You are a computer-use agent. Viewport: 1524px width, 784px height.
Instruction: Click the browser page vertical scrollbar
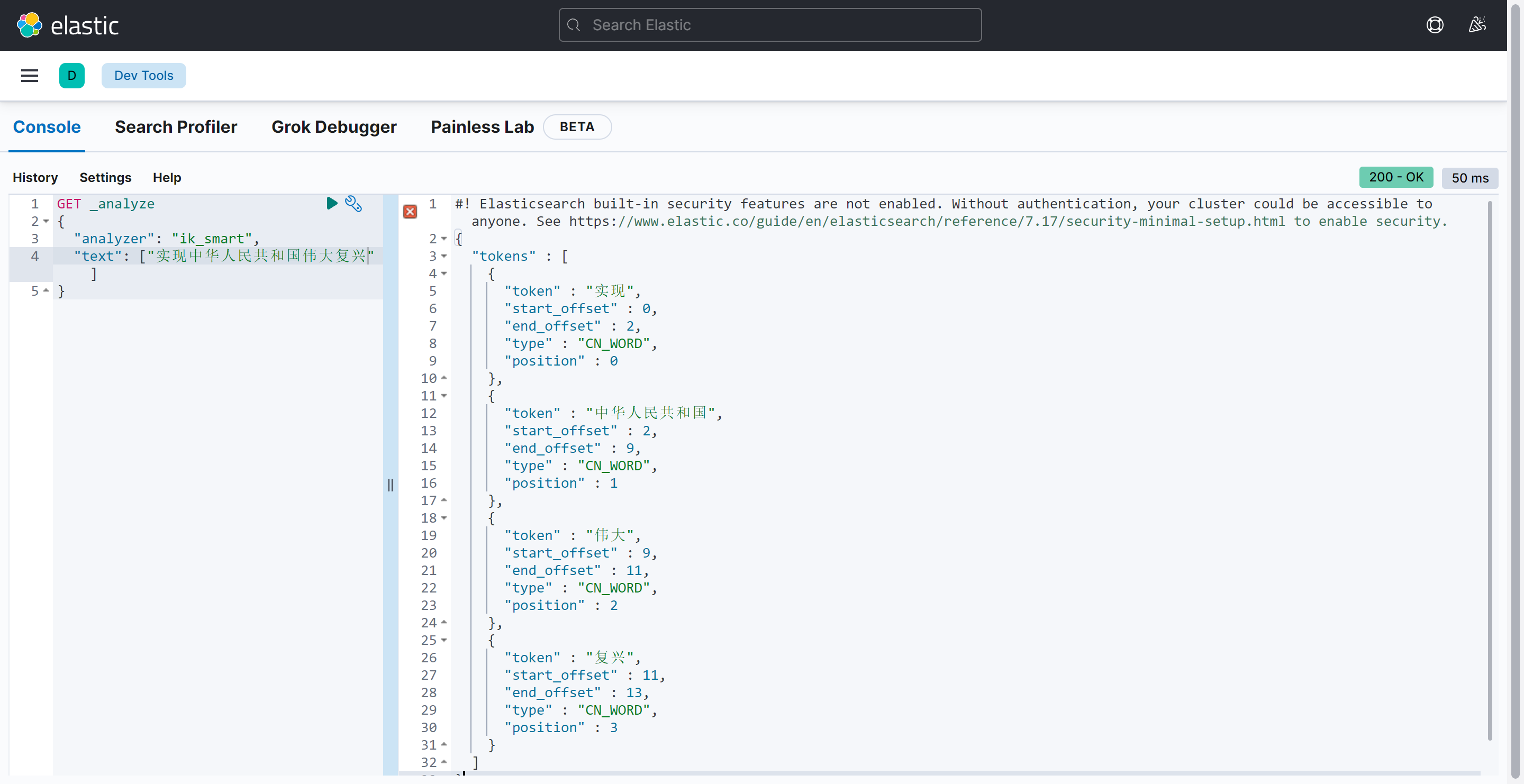click(x=1515, y=390)
